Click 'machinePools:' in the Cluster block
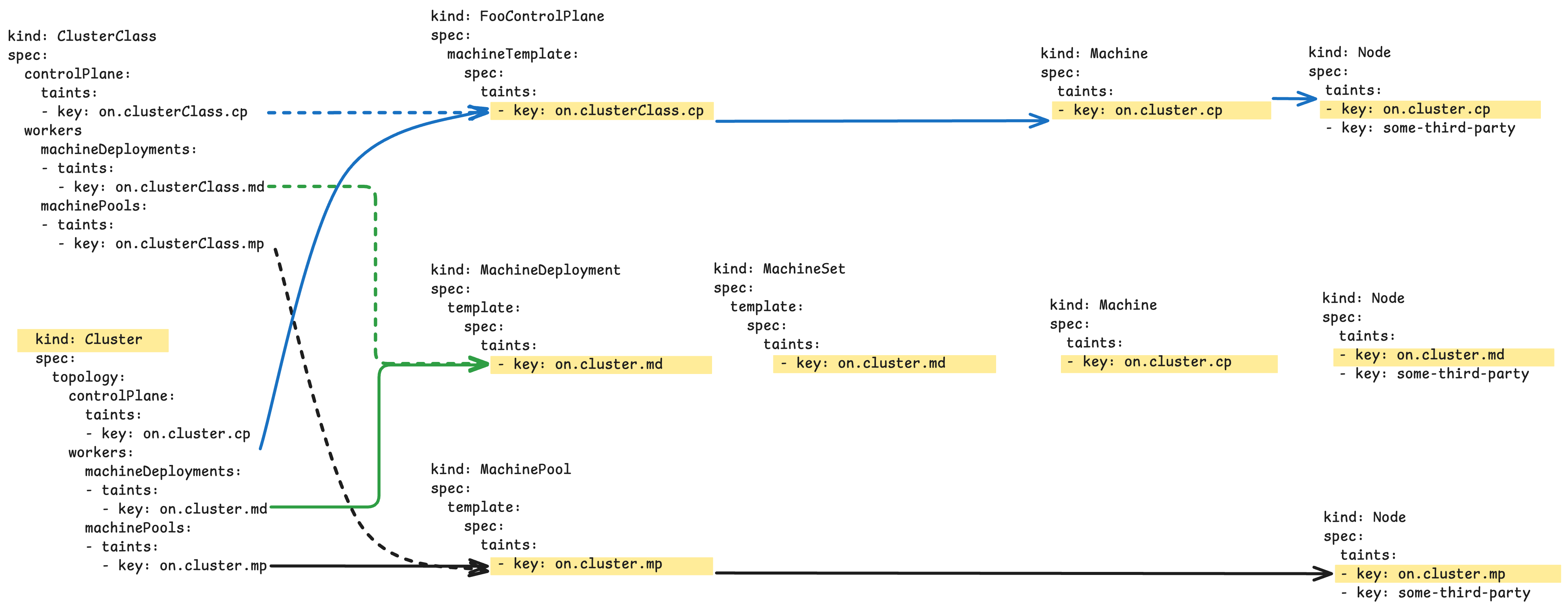The width and height of the screenshot is (1568, 610). (x=138, y=528)
